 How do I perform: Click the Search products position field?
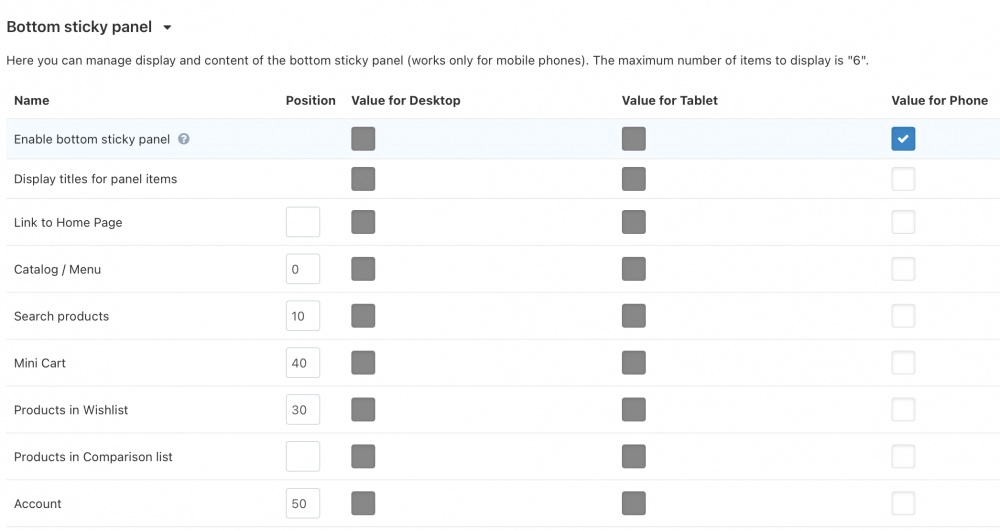click(303, 316)
